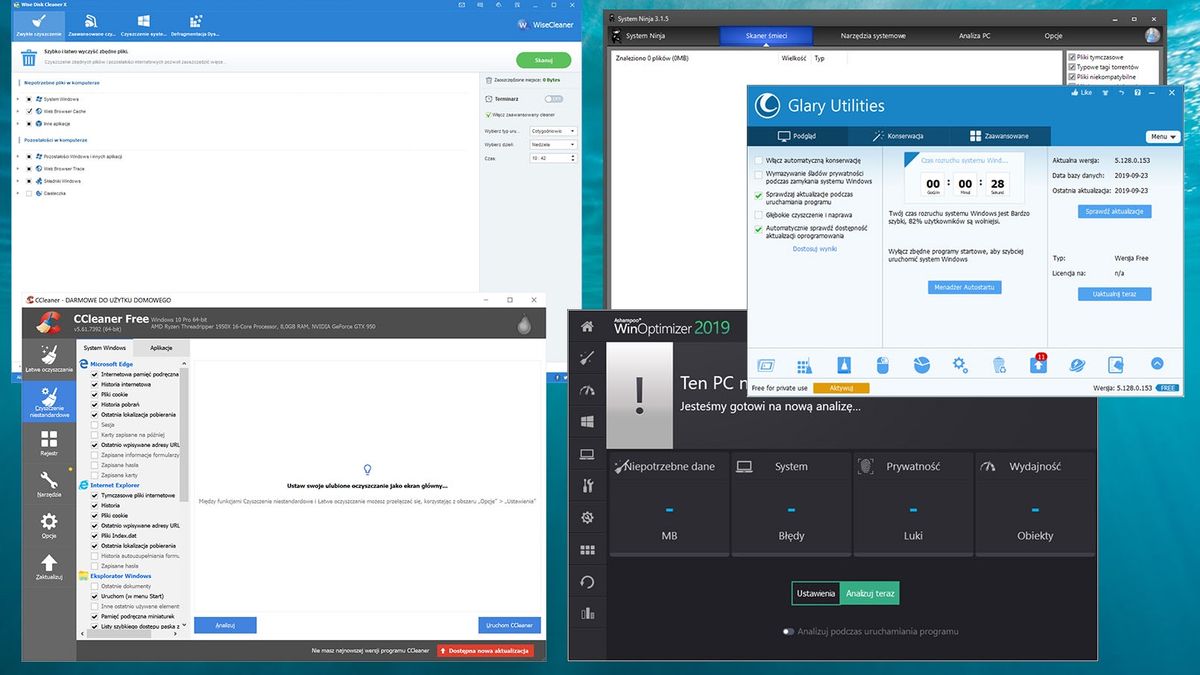Open Narzędzia systemowe tab in System Ninja

click(873, 36)
